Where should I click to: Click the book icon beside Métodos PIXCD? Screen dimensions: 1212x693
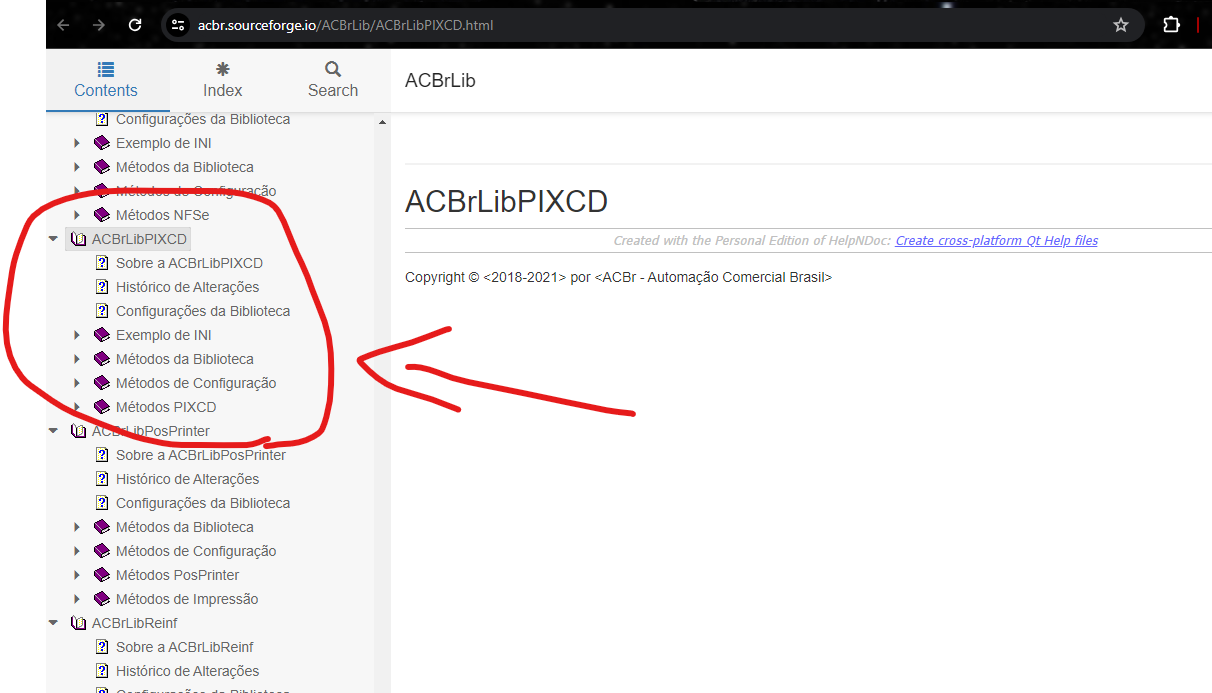point(101,407)
